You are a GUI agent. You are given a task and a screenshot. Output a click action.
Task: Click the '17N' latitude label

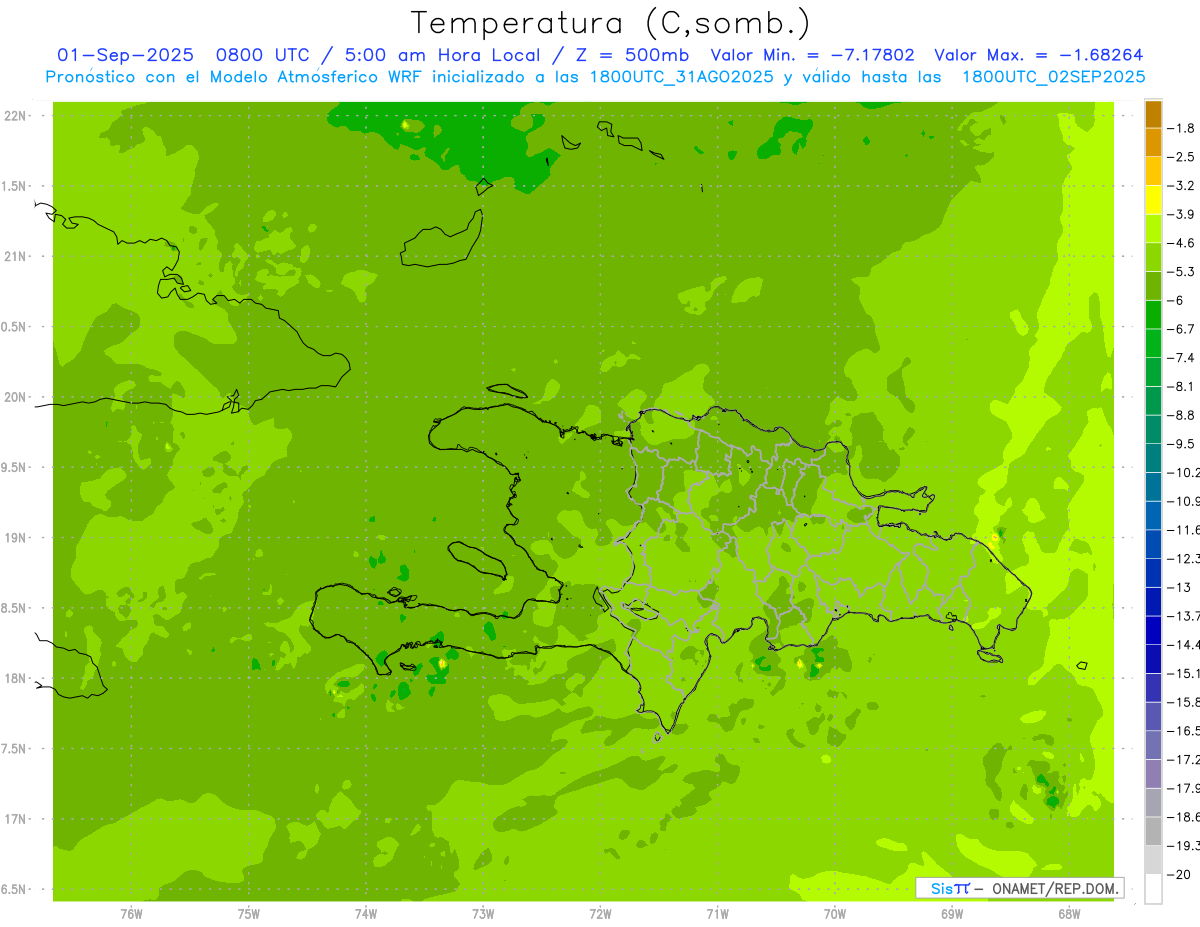14,819
